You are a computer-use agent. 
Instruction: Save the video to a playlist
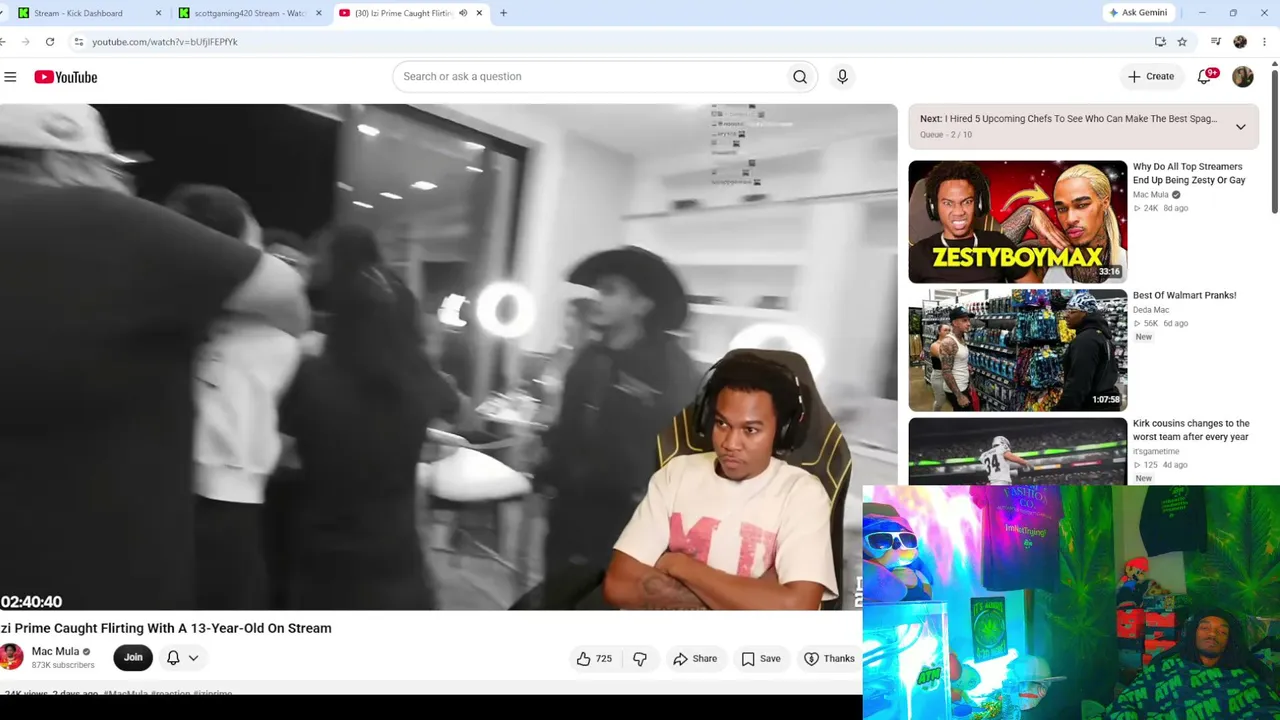point(761,658)
